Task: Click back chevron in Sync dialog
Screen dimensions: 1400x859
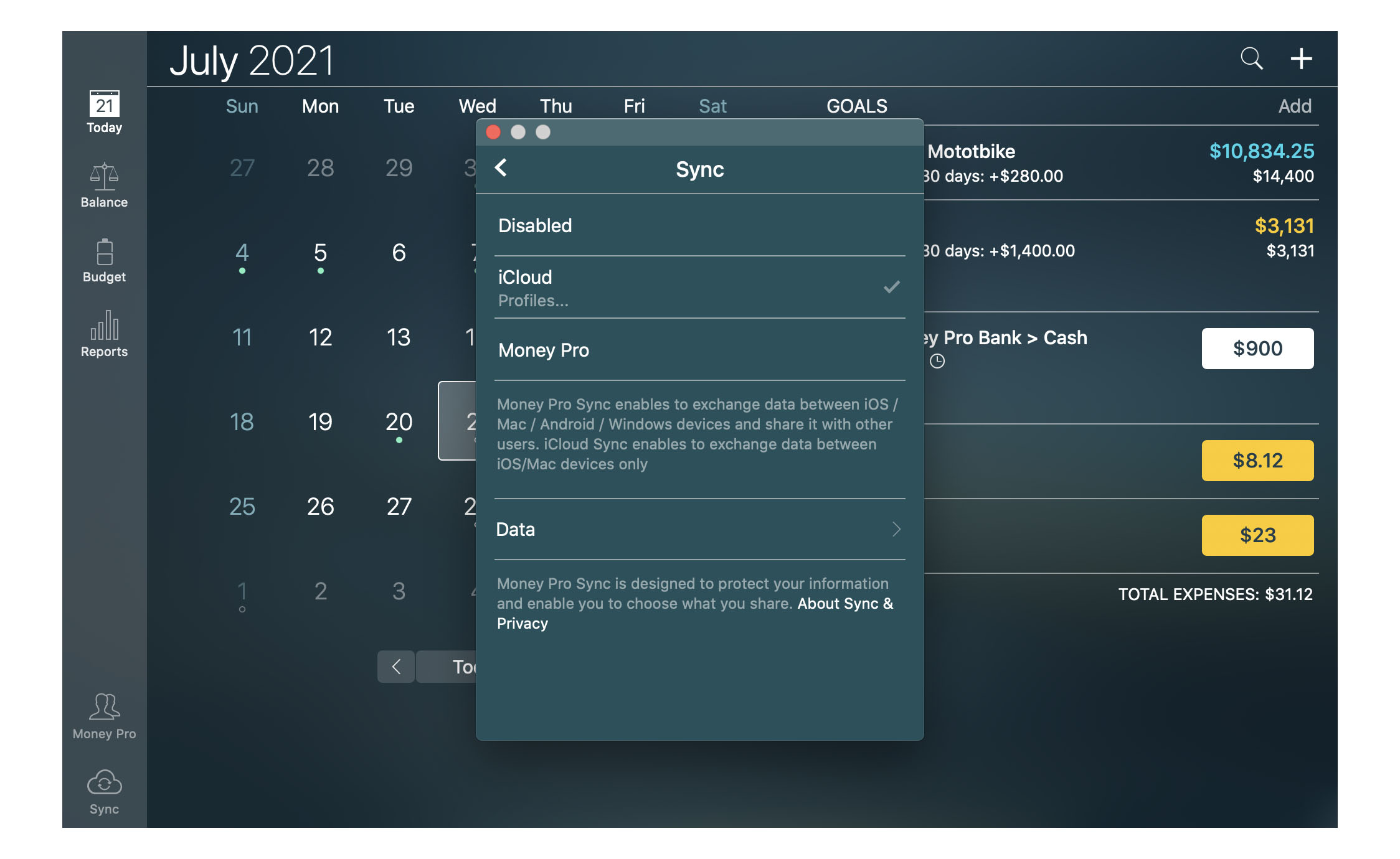Action: [500, 168]
